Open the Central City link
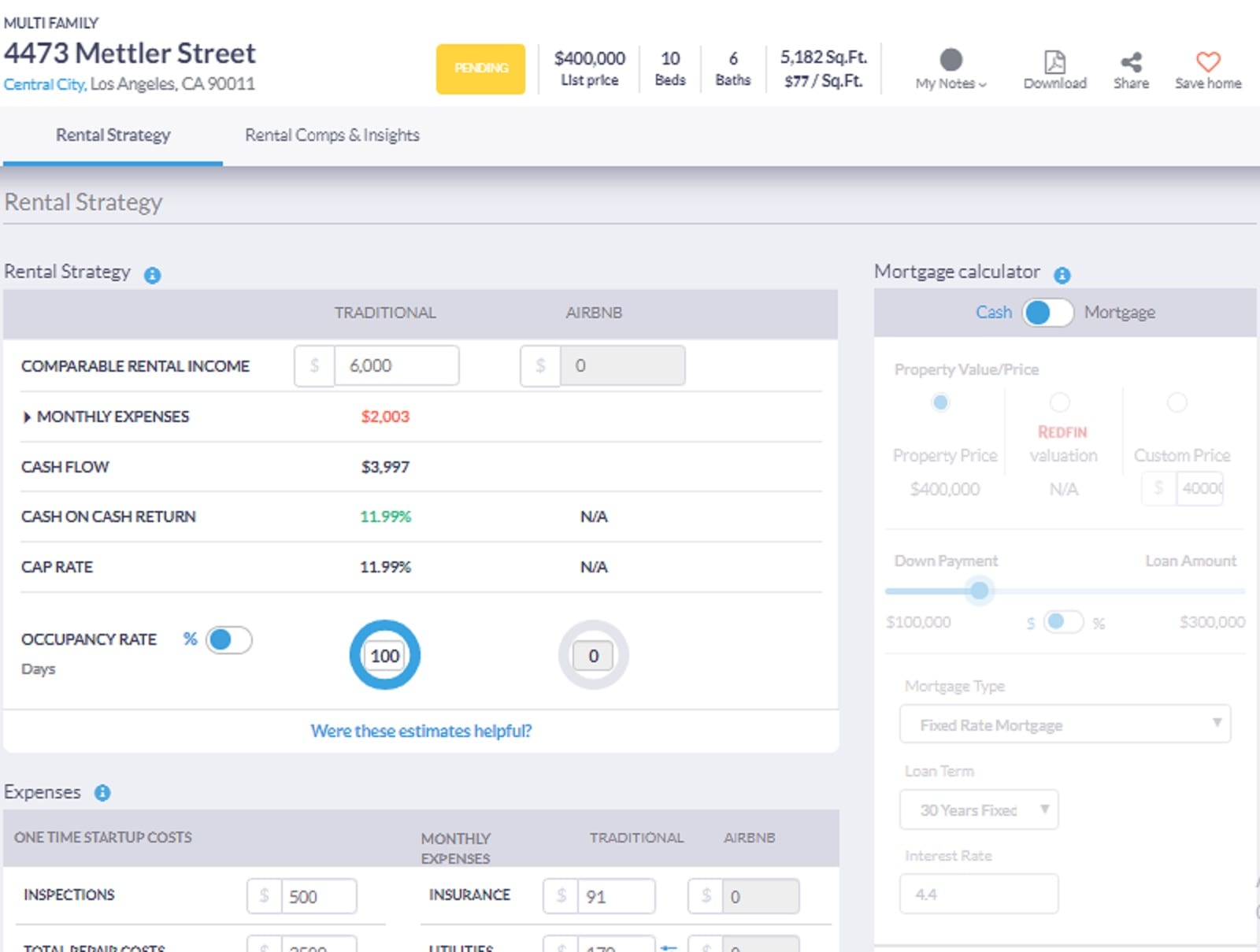 (x=43, y=83)
